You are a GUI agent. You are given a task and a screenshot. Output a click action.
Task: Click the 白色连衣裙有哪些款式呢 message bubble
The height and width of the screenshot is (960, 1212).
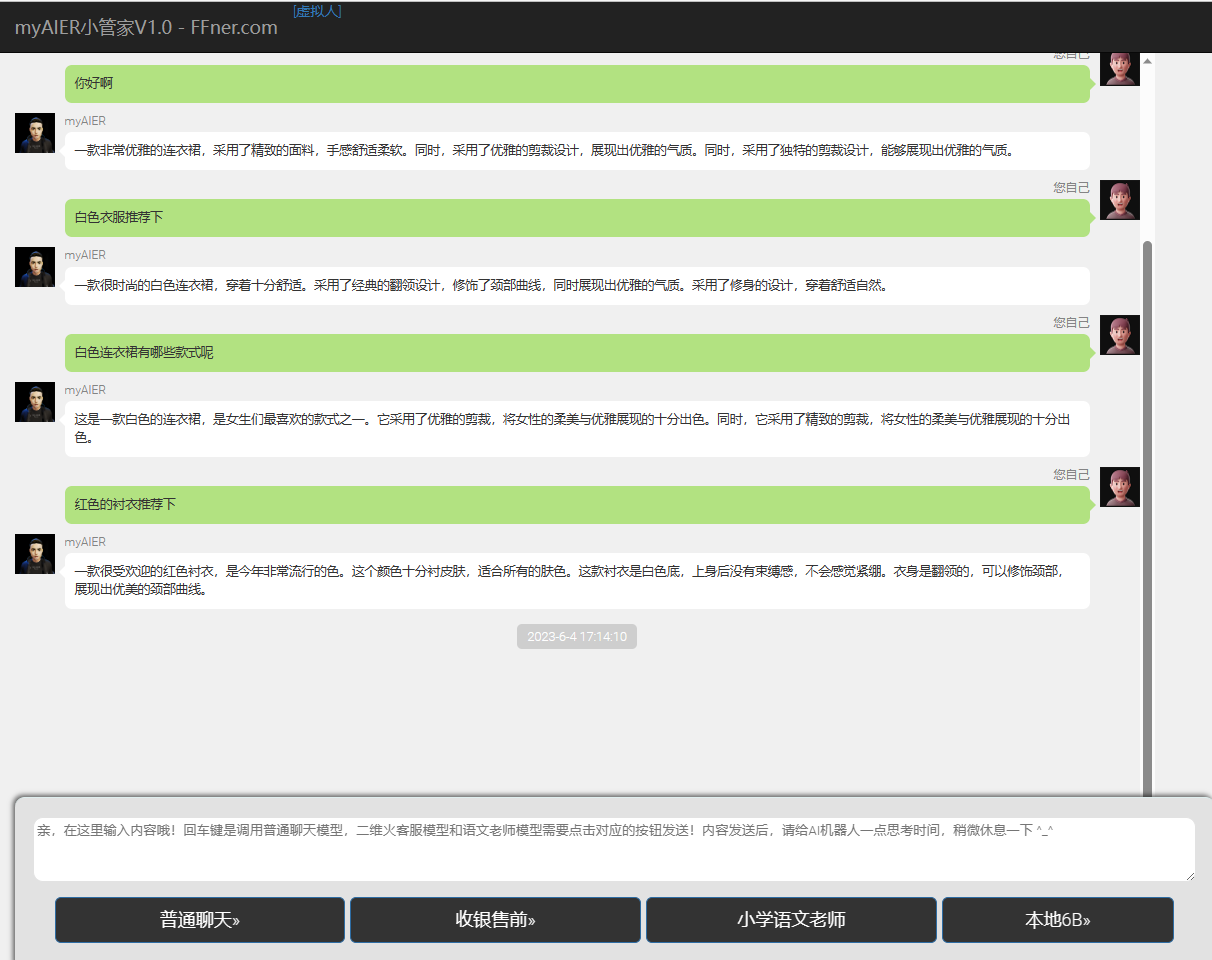(577, 353)
